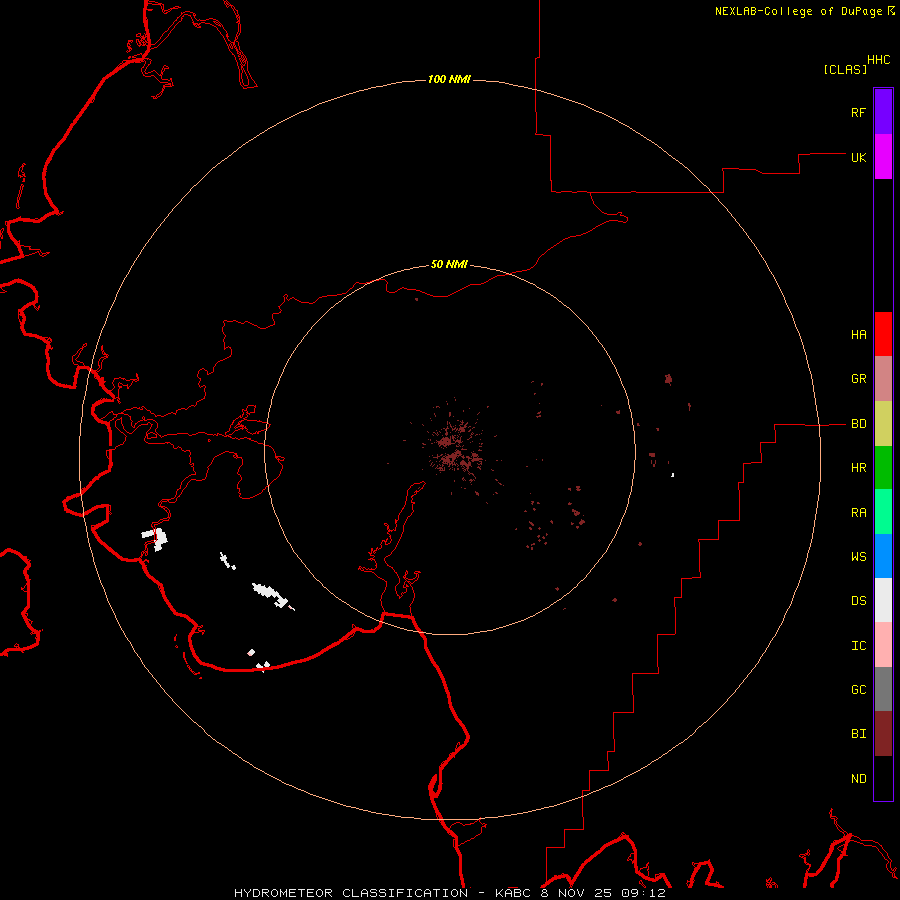Click the ND legend label
This screenshot has width=900, height=900.
(859, 778)
